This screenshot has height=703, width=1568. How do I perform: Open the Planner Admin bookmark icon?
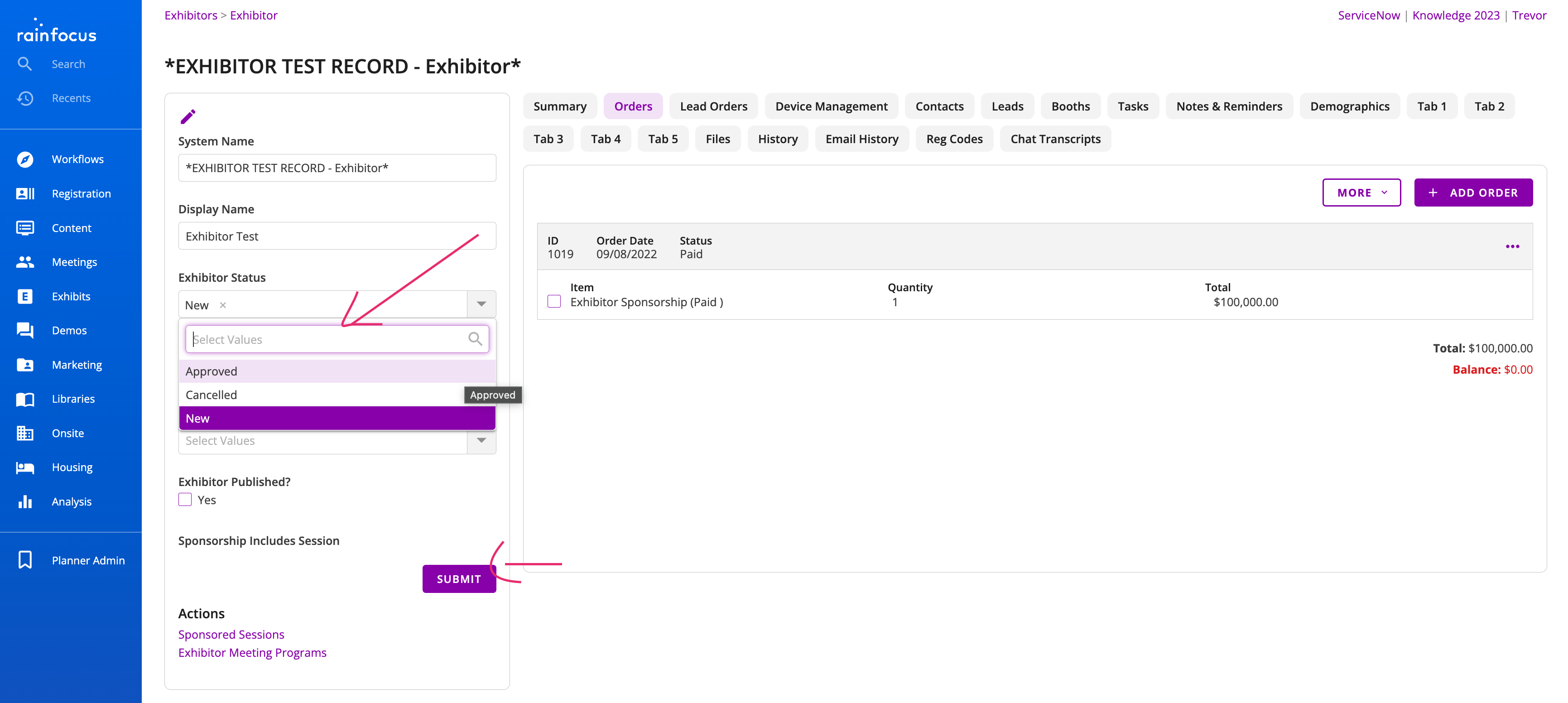click(x=25, y=560)
